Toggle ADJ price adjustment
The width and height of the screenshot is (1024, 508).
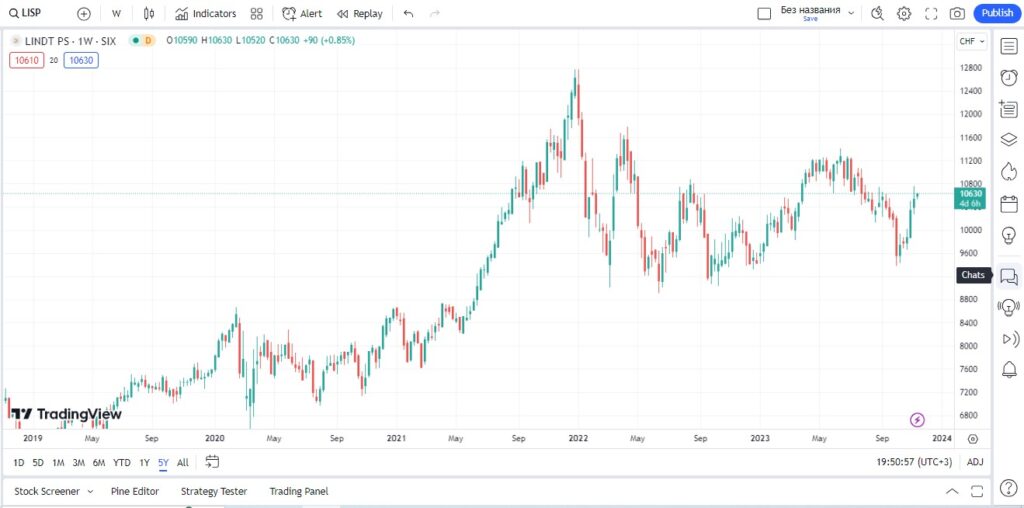pos(975,462)
